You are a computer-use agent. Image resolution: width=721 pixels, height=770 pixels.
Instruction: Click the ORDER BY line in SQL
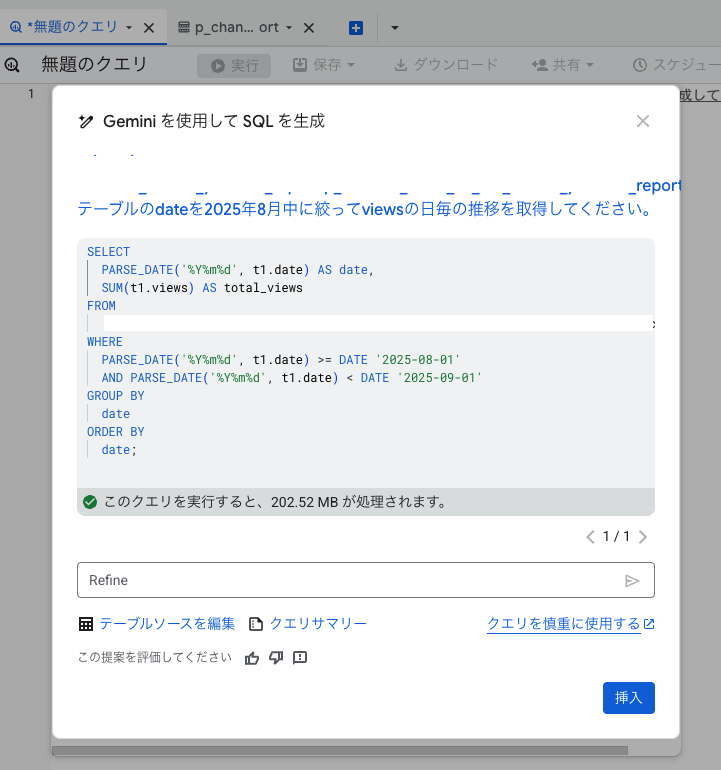[x=115, y=432]
